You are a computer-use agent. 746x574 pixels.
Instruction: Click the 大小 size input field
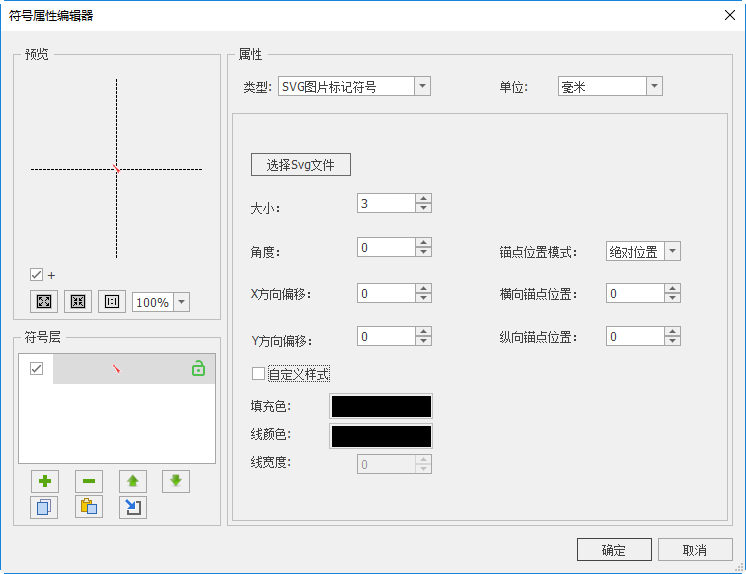(x=386, y=203)
